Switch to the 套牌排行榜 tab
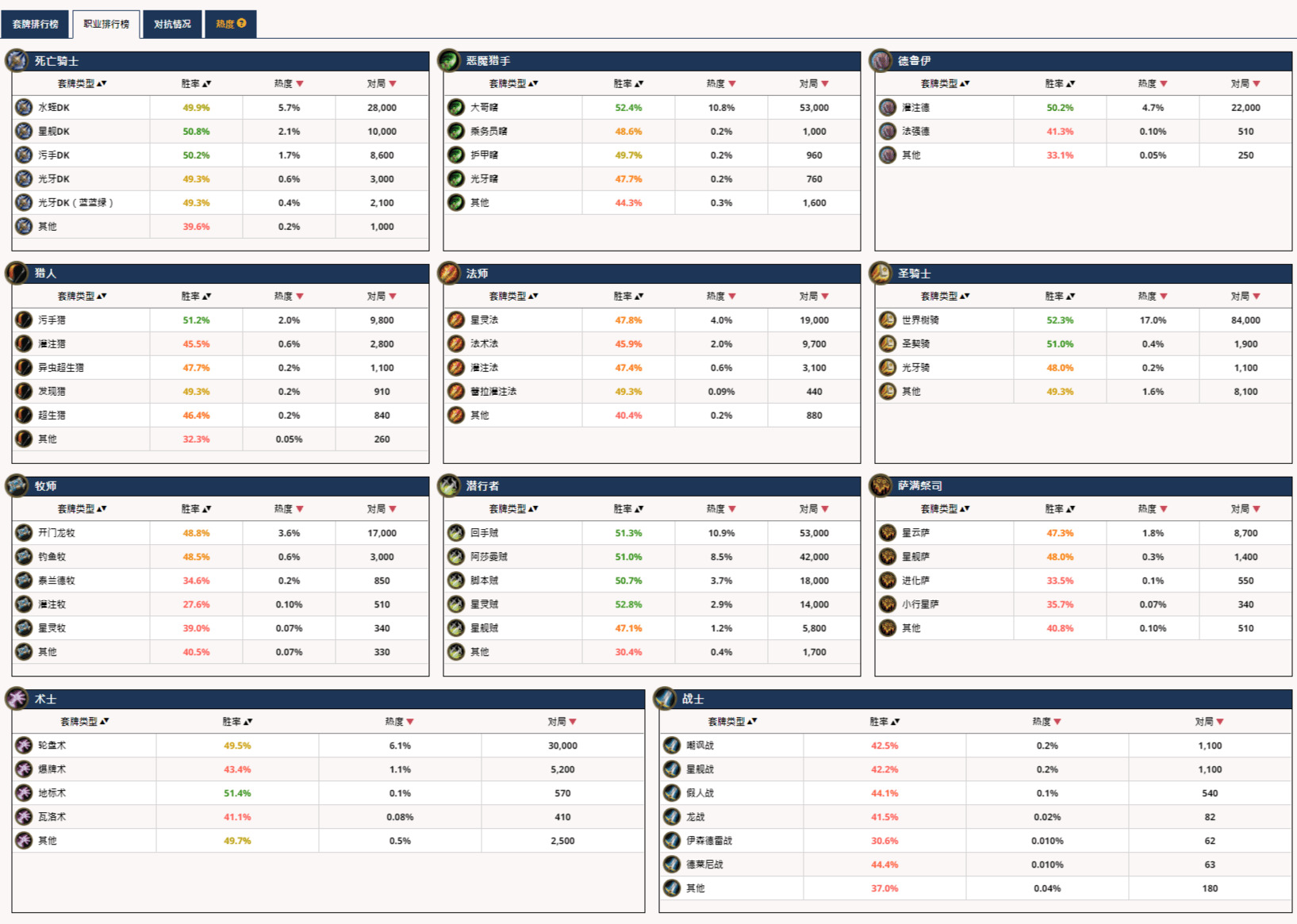This screenshot has height=924, width=1297. click(x=36, y=25)
